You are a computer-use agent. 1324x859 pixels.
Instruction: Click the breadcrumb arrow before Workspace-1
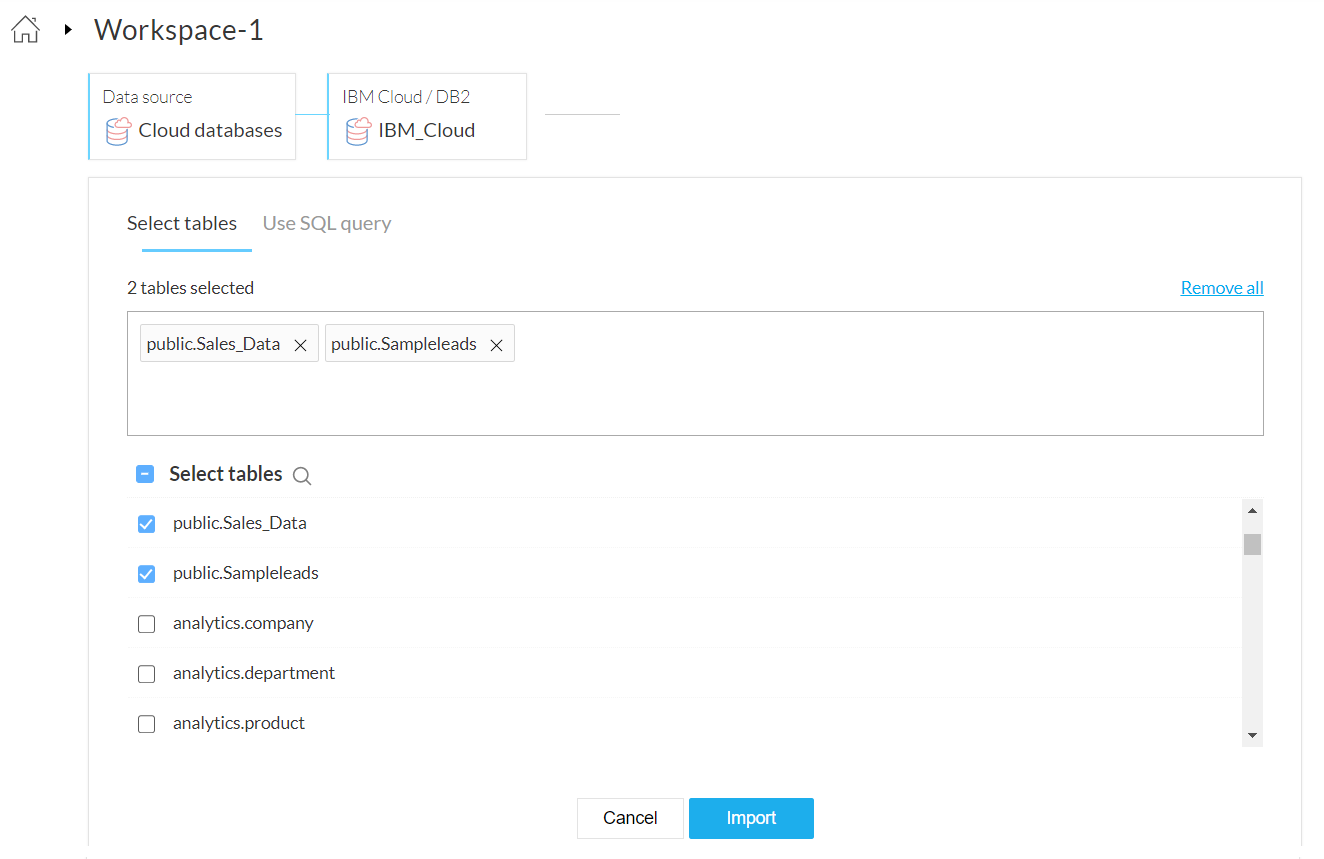(x=68, y=30)
